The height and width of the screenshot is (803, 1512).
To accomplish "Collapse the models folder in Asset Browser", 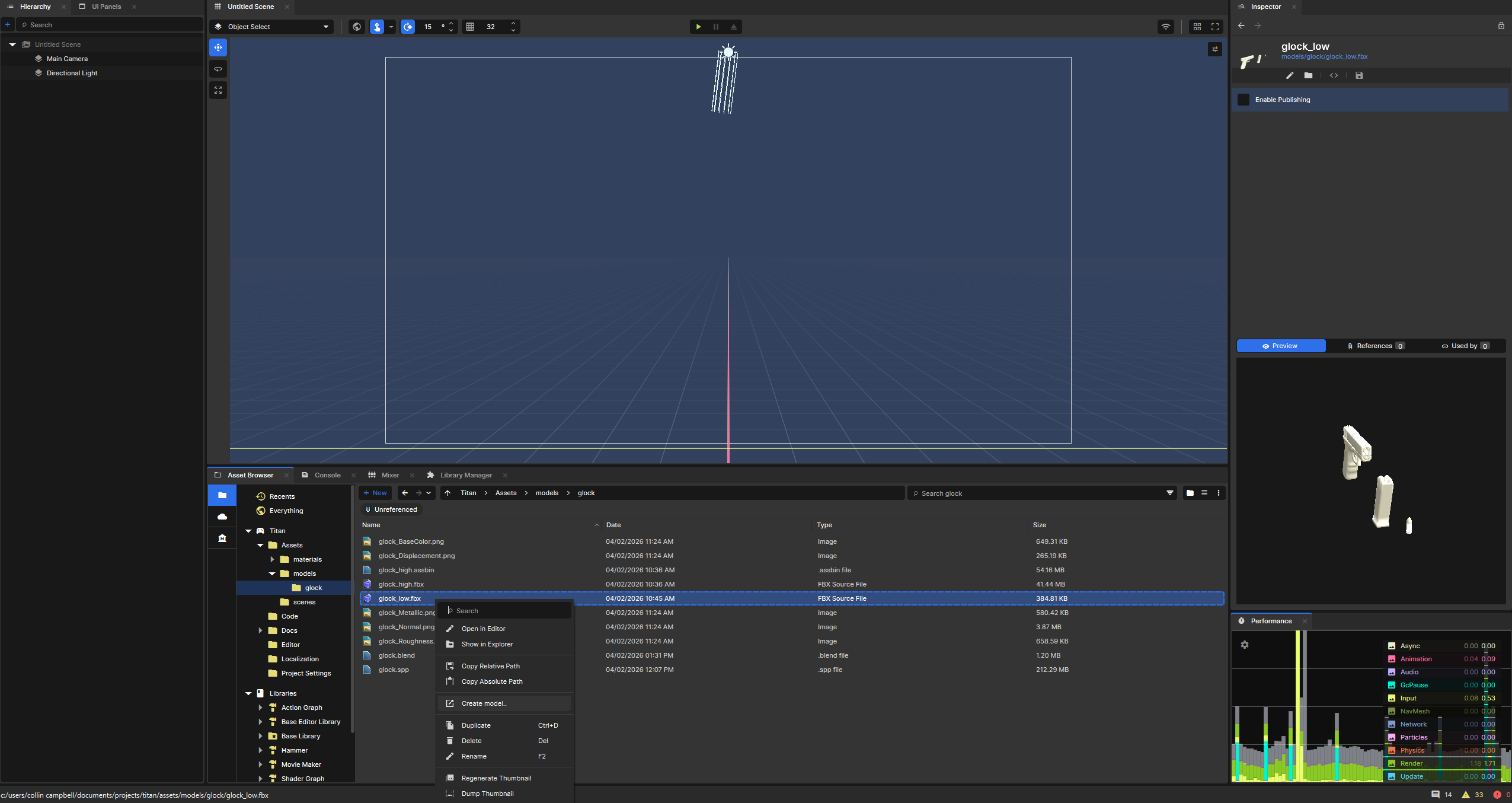I will point(272,573).
